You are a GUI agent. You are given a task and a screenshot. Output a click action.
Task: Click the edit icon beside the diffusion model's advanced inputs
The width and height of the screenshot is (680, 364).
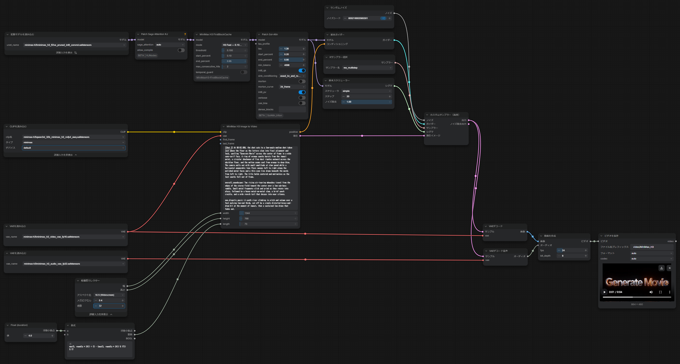pos(75,52)
